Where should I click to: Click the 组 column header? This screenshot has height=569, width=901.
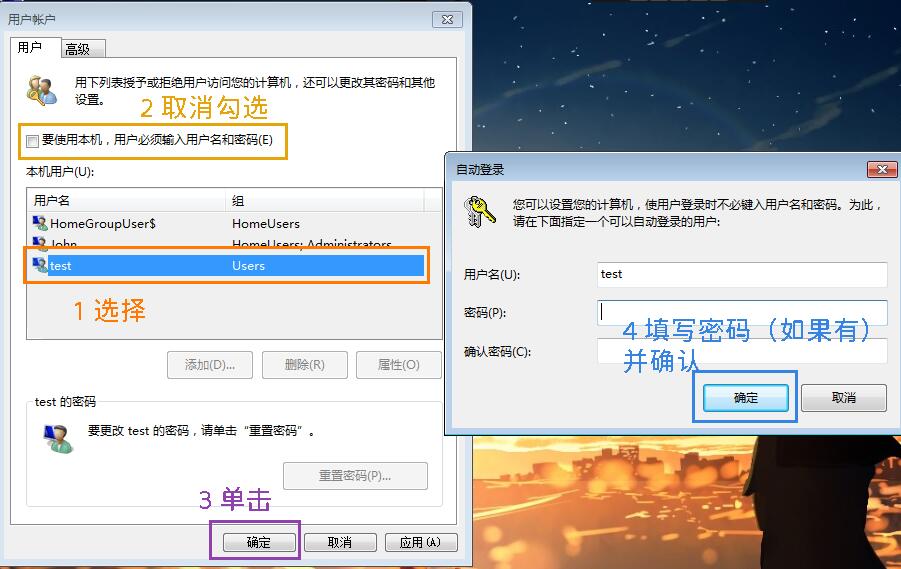(325, 201)
